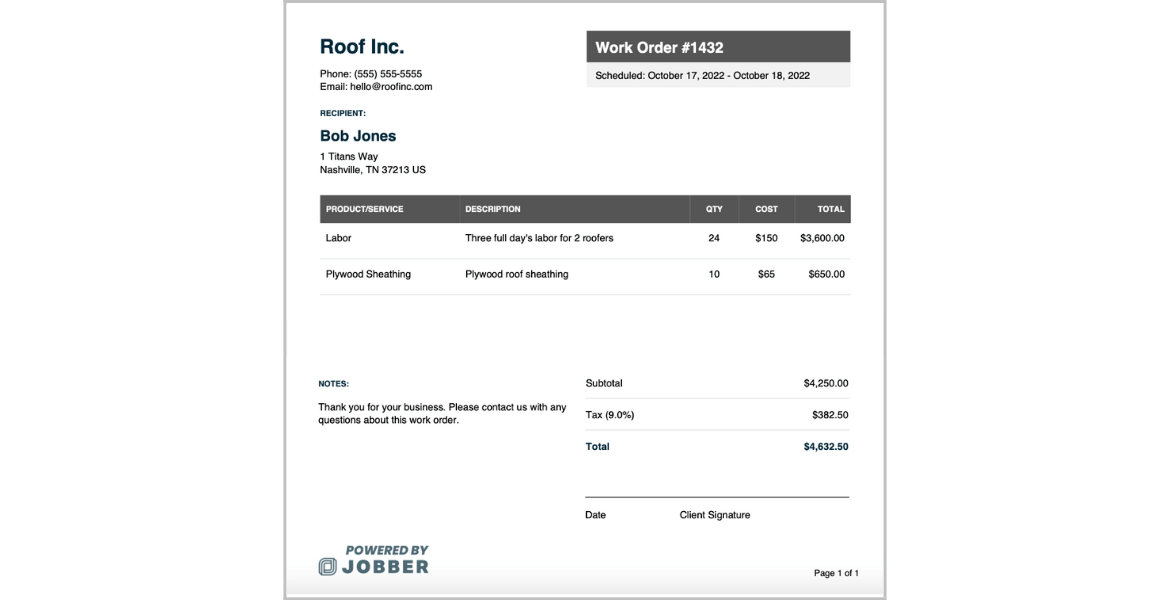The image size is (1170, 600).
Task: Click the Jobber logo icon
Action: tap(327, 567)
